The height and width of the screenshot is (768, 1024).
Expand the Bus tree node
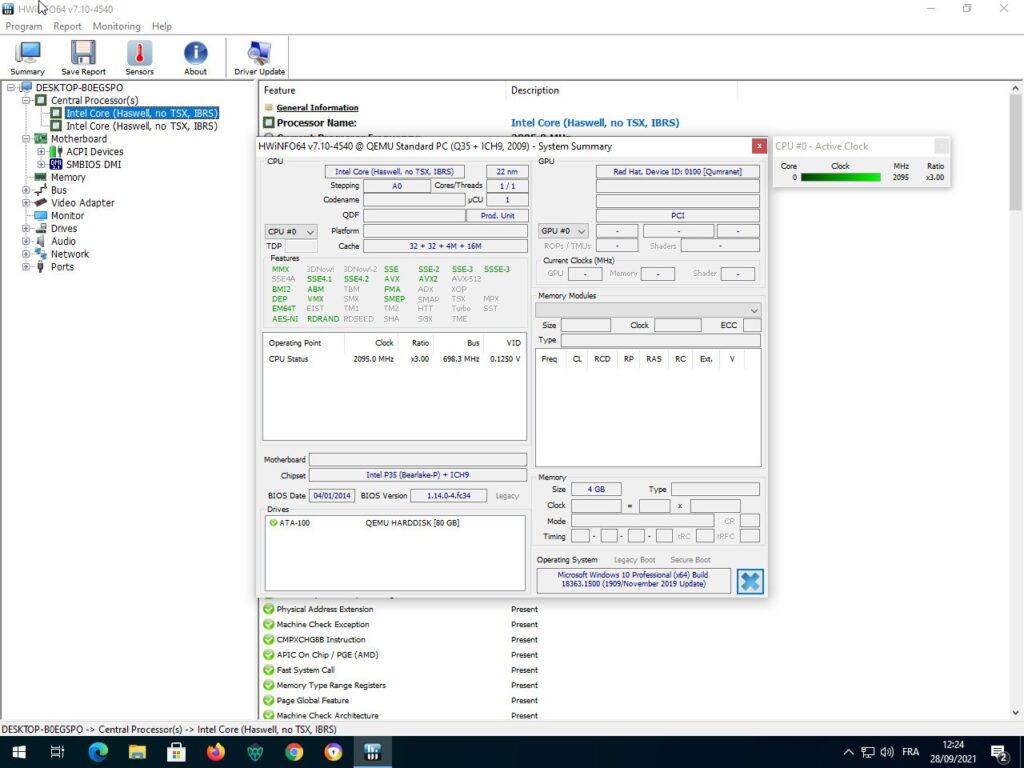[26, 190]
